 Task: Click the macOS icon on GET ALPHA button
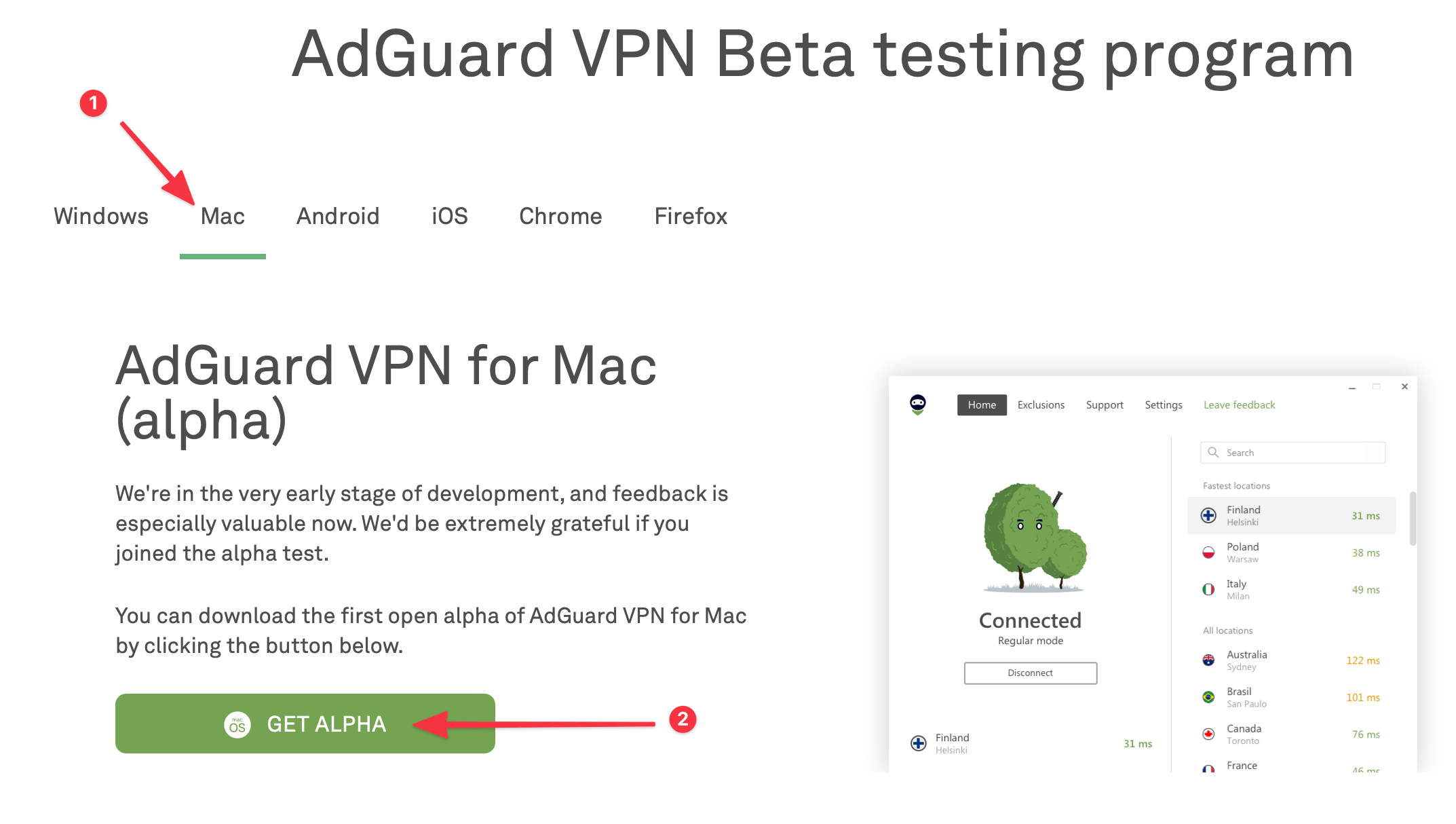click(237, 724)
